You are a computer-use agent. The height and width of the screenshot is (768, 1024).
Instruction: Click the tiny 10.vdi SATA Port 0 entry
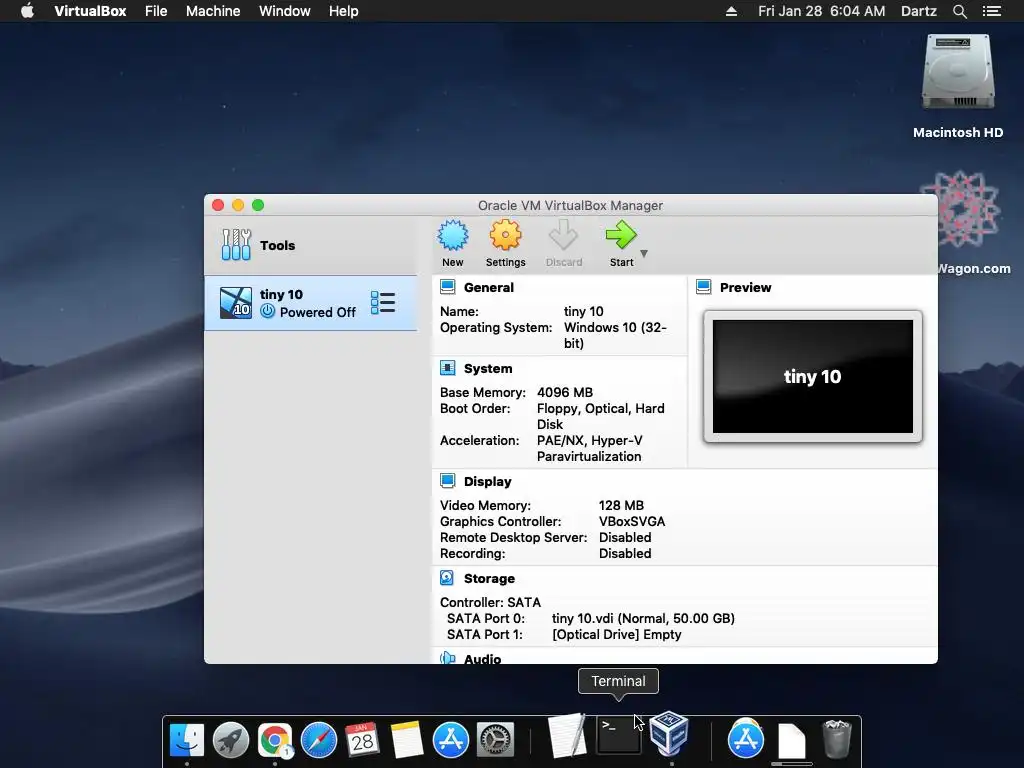pyautogui.click(x=643, y=618)
